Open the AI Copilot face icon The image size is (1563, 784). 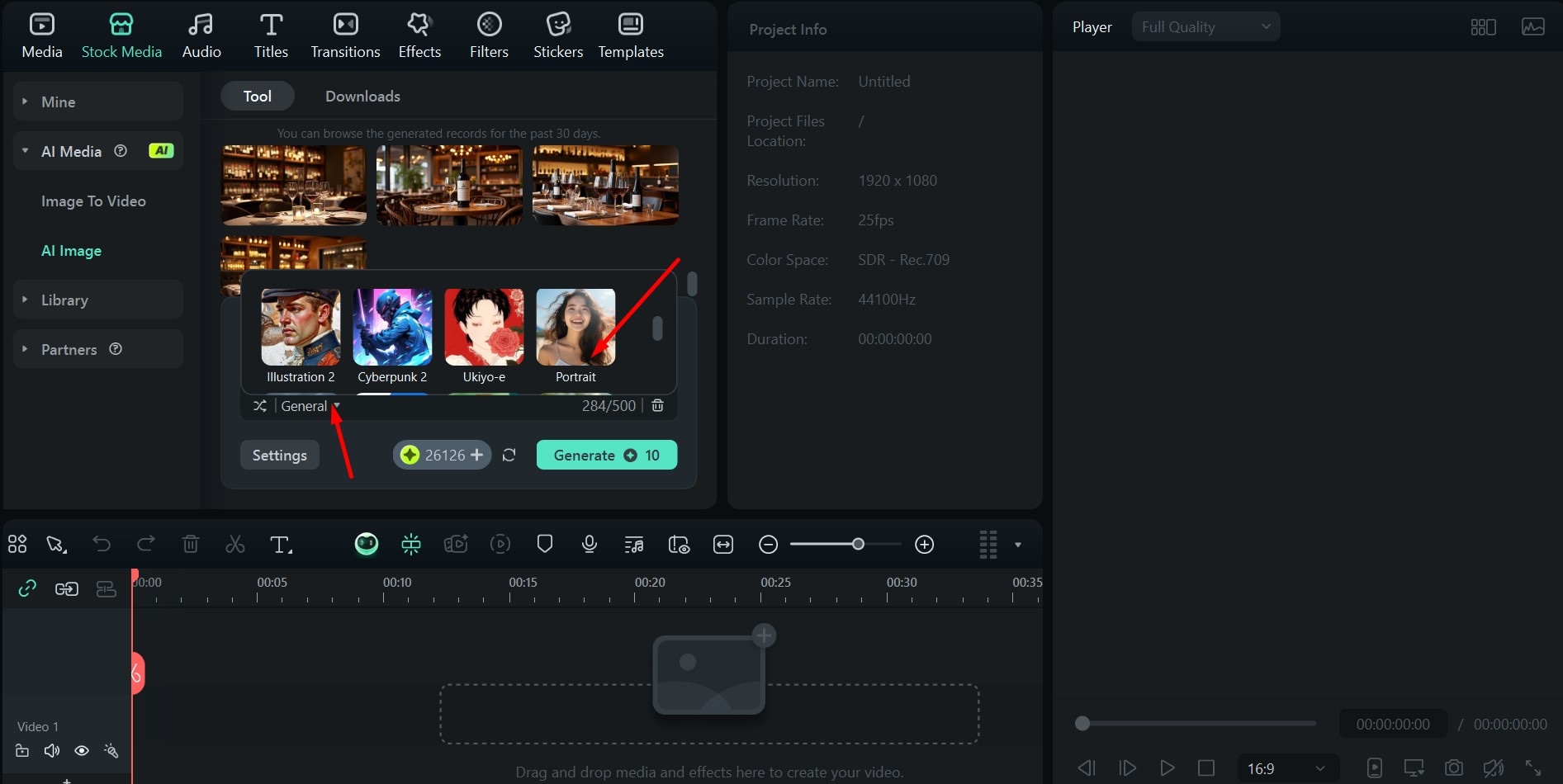pyautogui.click(x=367, y=544)
